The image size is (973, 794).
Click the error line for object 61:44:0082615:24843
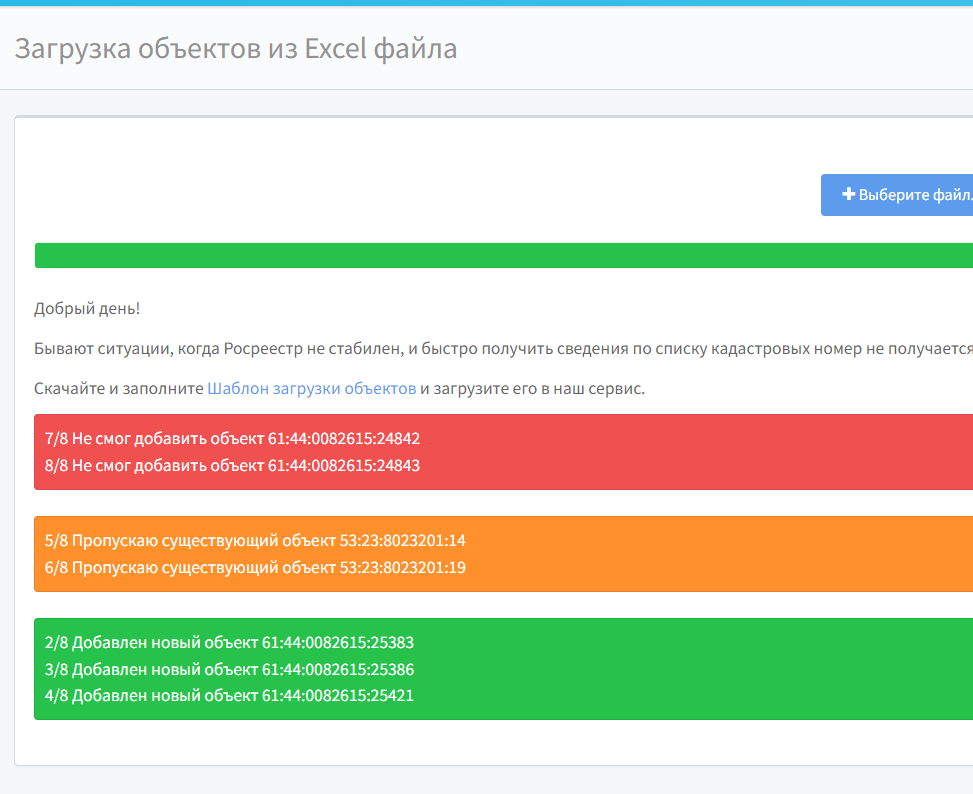(x=232, y=465)
